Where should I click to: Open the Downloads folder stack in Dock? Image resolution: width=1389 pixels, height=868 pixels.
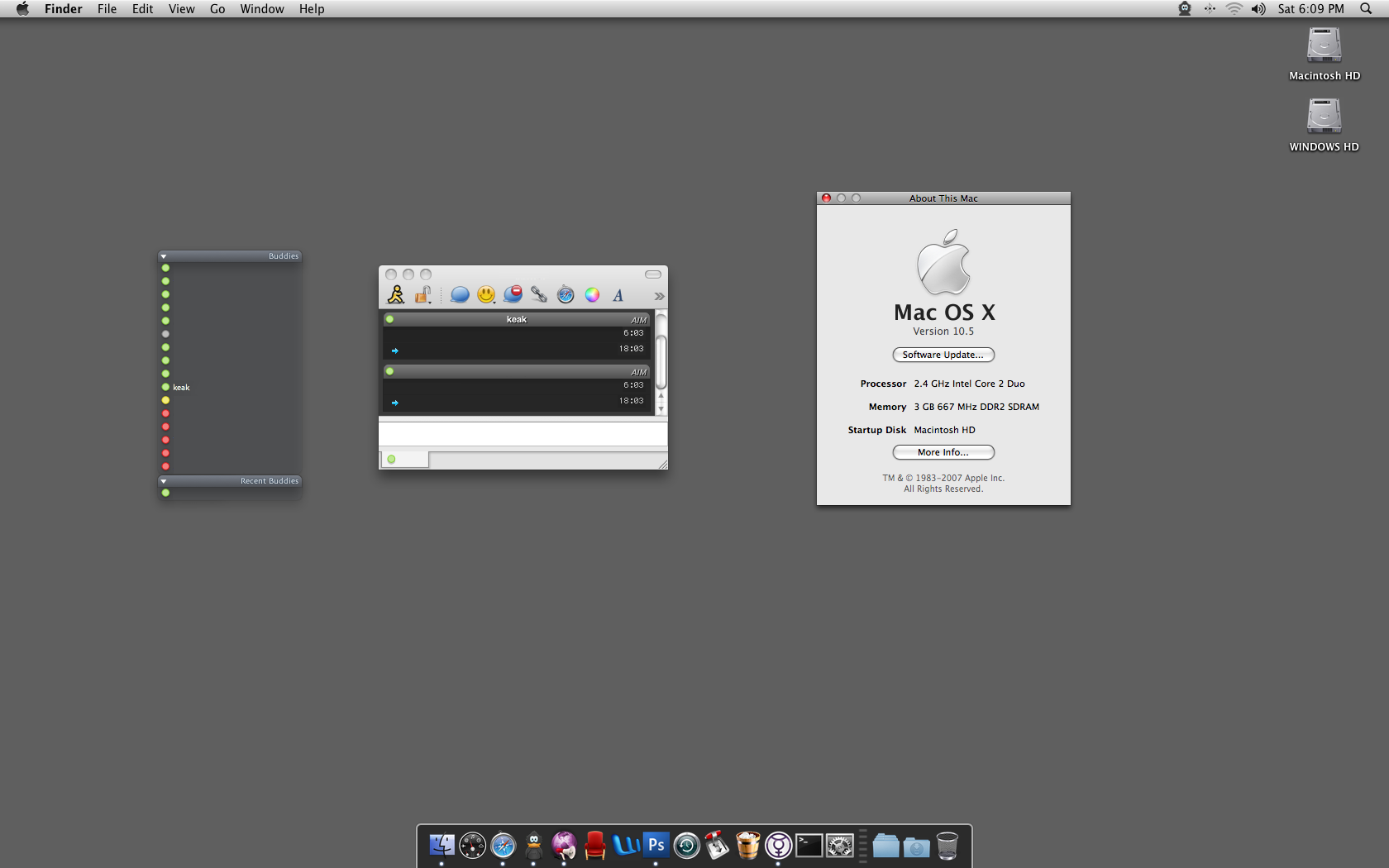[916, 847]
